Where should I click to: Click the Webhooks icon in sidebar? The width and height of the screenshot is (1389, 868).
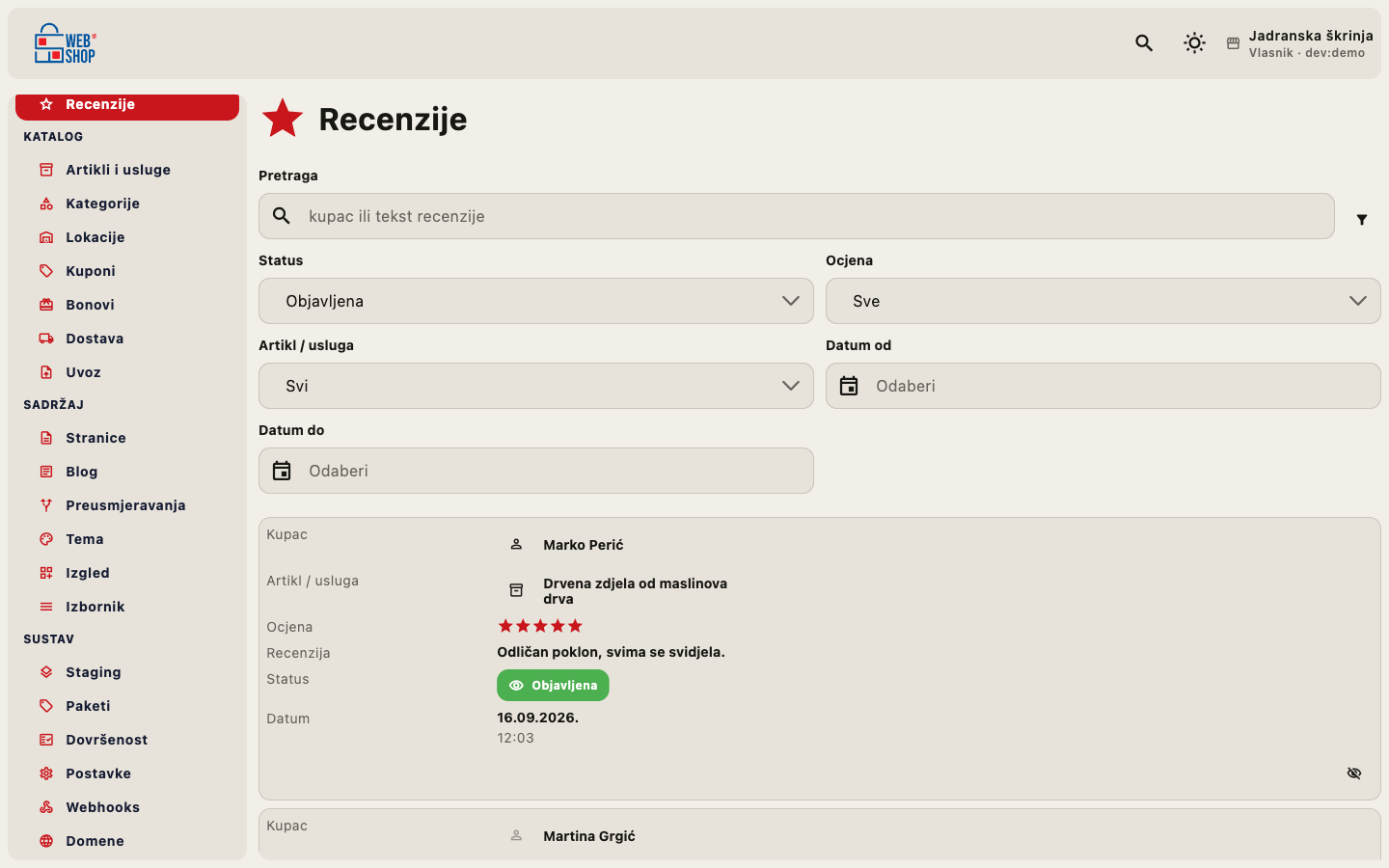pyautogui.click(x=46, y=807)
